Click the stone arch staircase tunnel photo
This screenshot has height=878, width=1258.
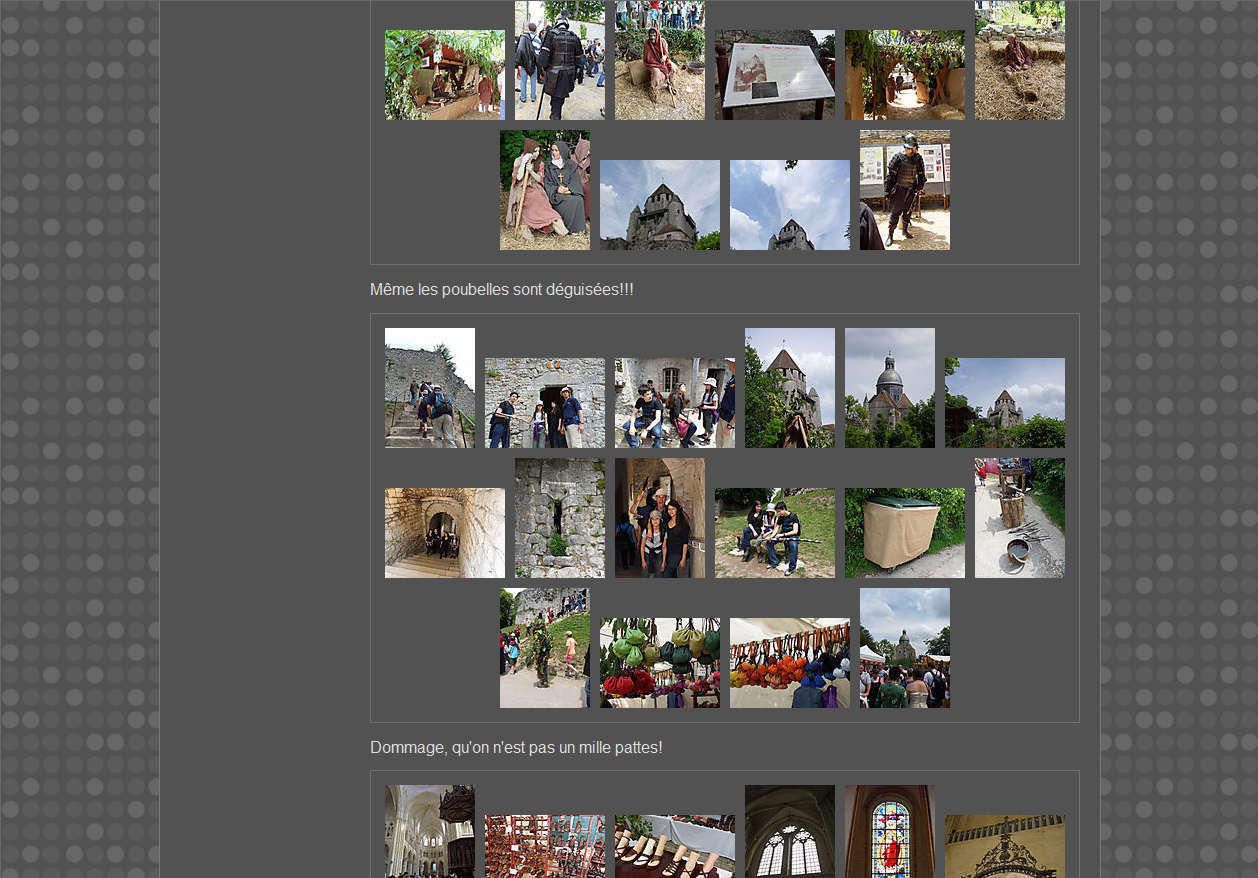[444, 533]
